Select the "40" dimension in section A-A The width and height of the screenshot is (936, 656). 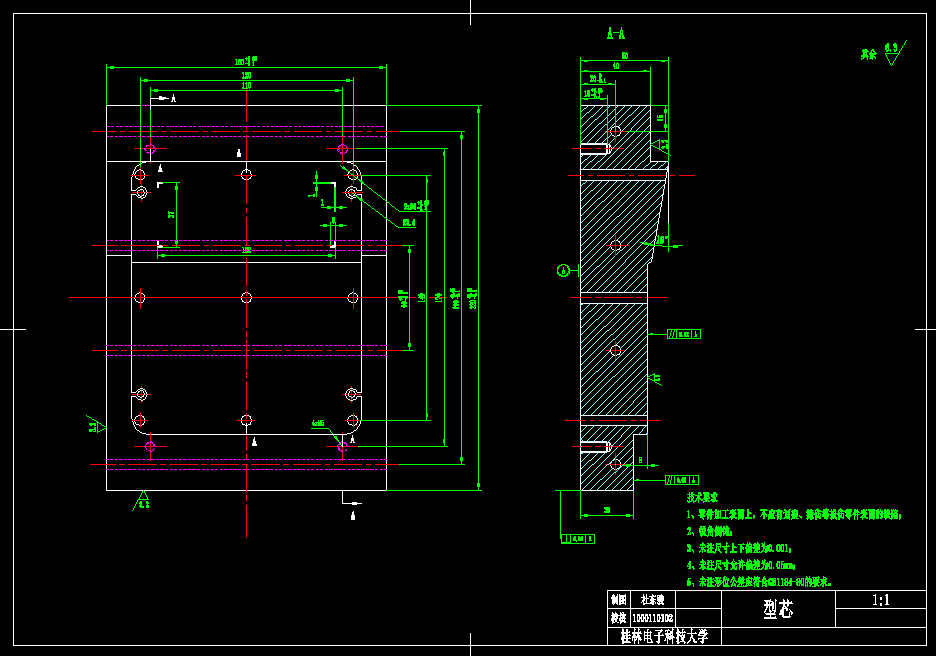pos(616,66)
